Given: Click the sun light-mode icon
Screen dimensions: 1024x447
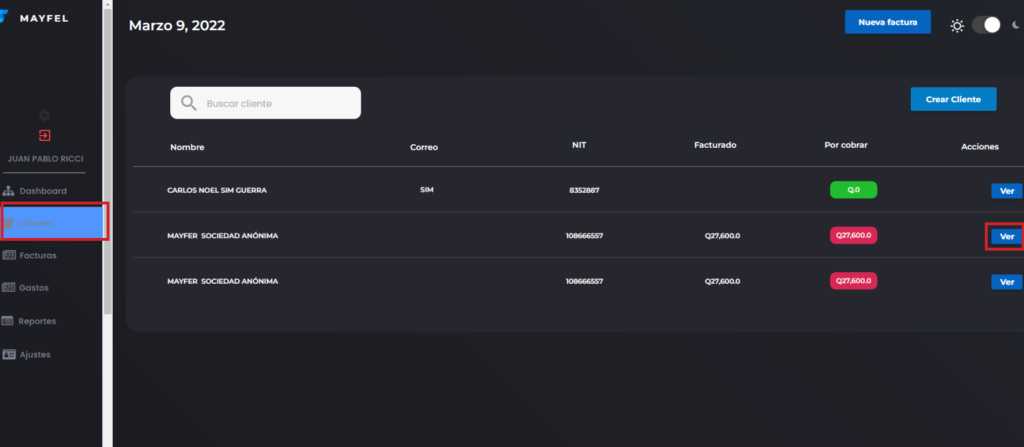Looking at the screenshot, I should click(x=957, y=25).
